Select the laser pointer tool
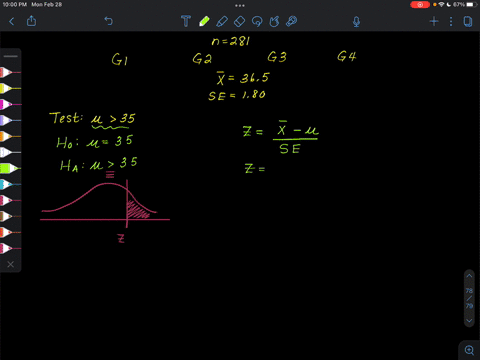480x360 pixels. [x=292, y=21]
